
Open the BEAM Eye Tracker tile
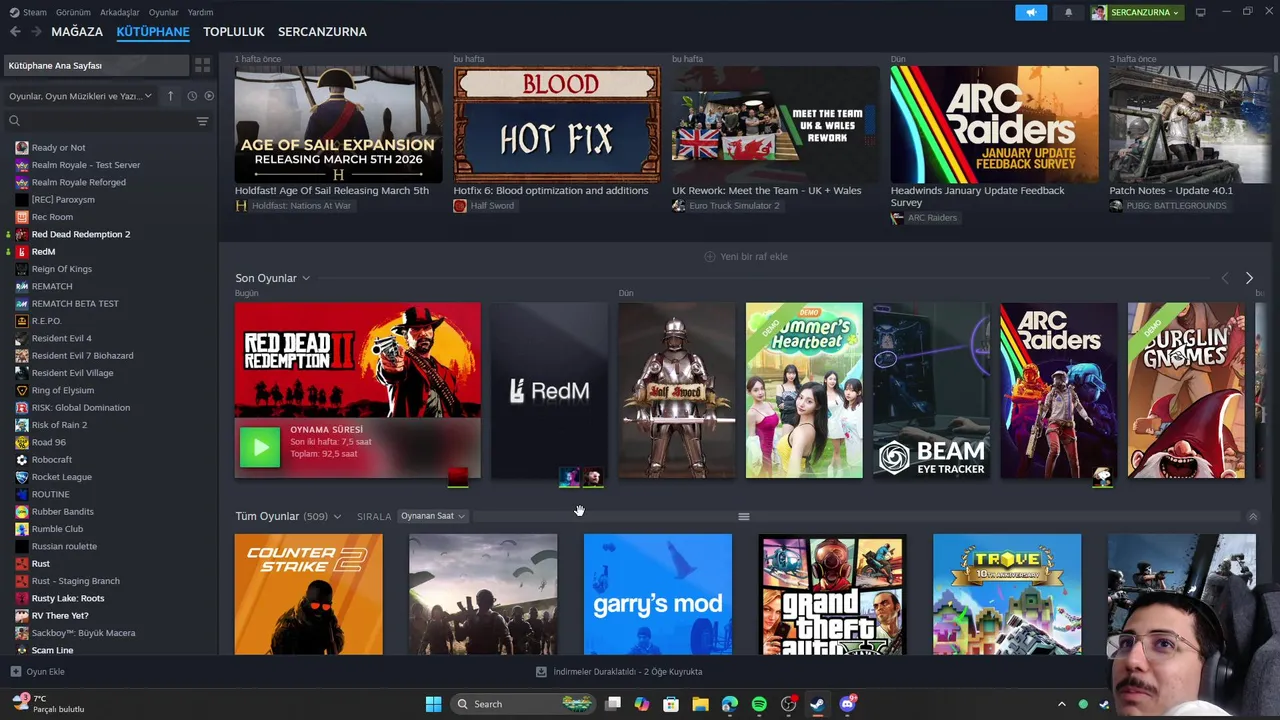(x=931, y=390)
